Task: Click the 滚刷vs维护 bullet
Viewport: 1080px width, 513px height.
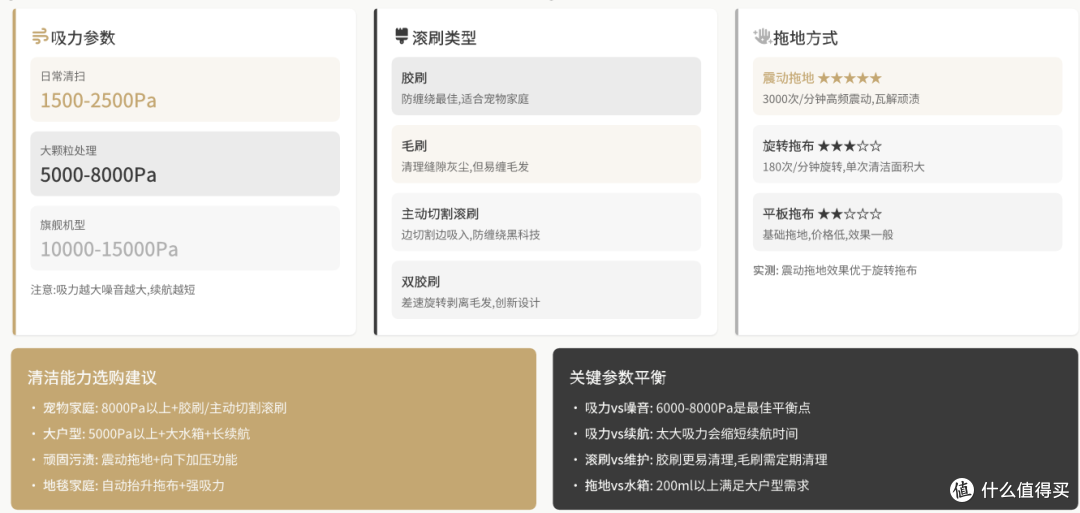Action: pos(706,460)
